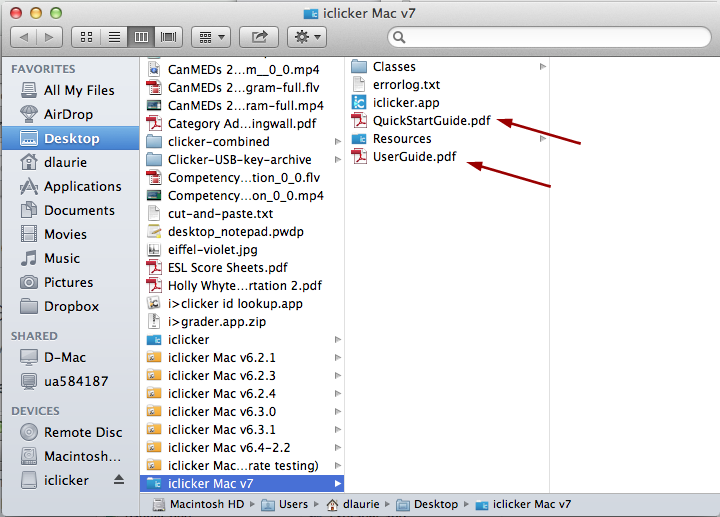Click the Dropbox folder in sidebar
This screenshot has width=720, height=517.
(71, 306)
